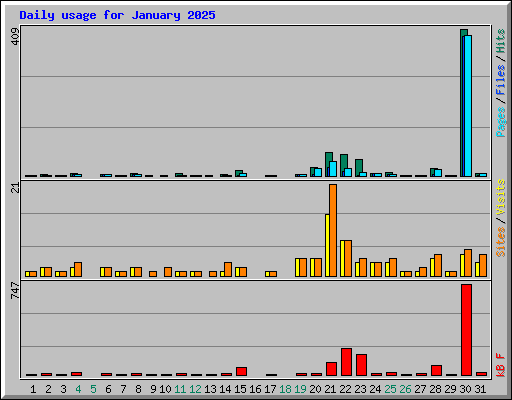Screen dimensions: 512x400
Task: Click green day label 18 on x-axis
Action: coord(285,389)
